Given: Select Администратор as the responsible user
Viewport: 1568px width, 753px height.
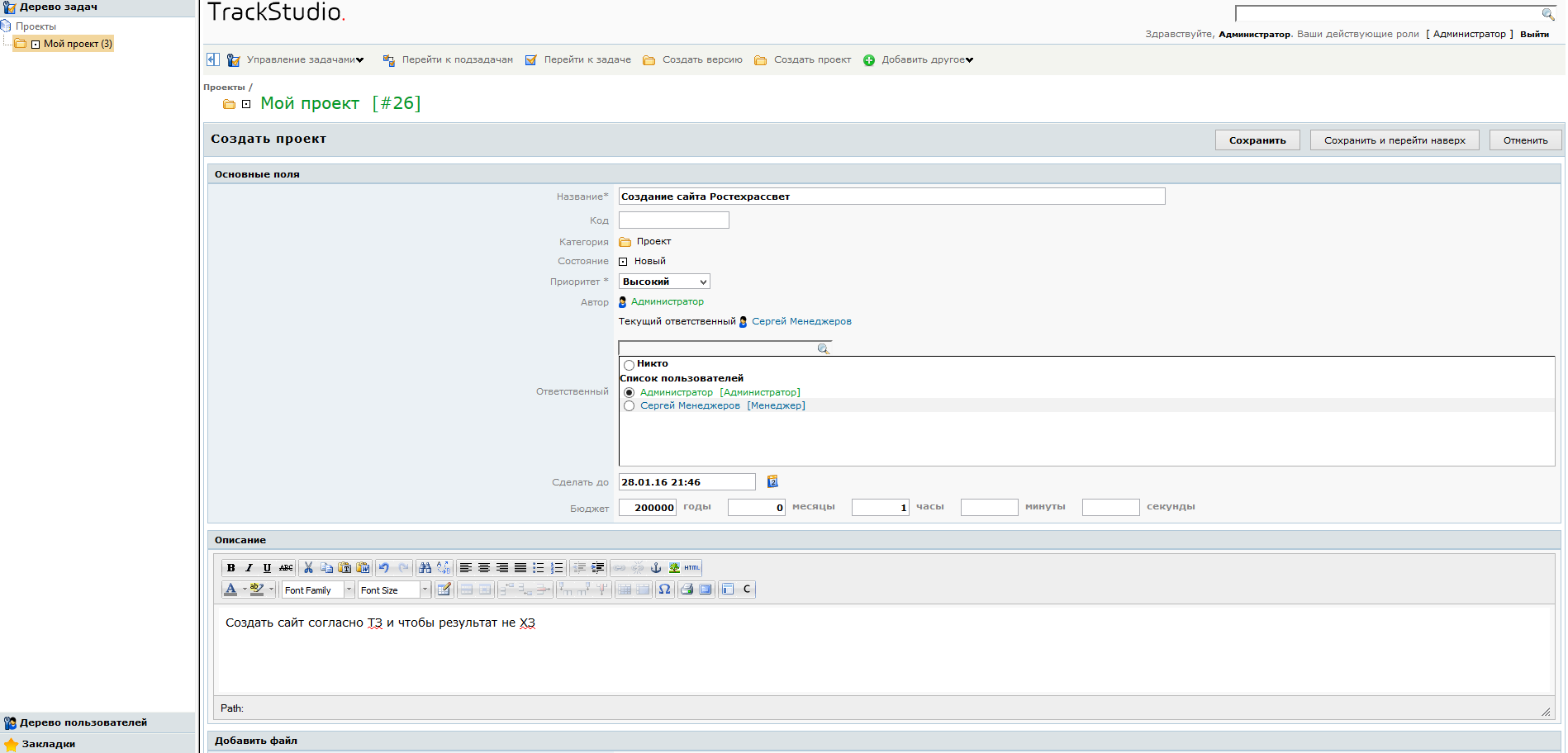Looking at the screenshot, I should click(x=630, y=393).
